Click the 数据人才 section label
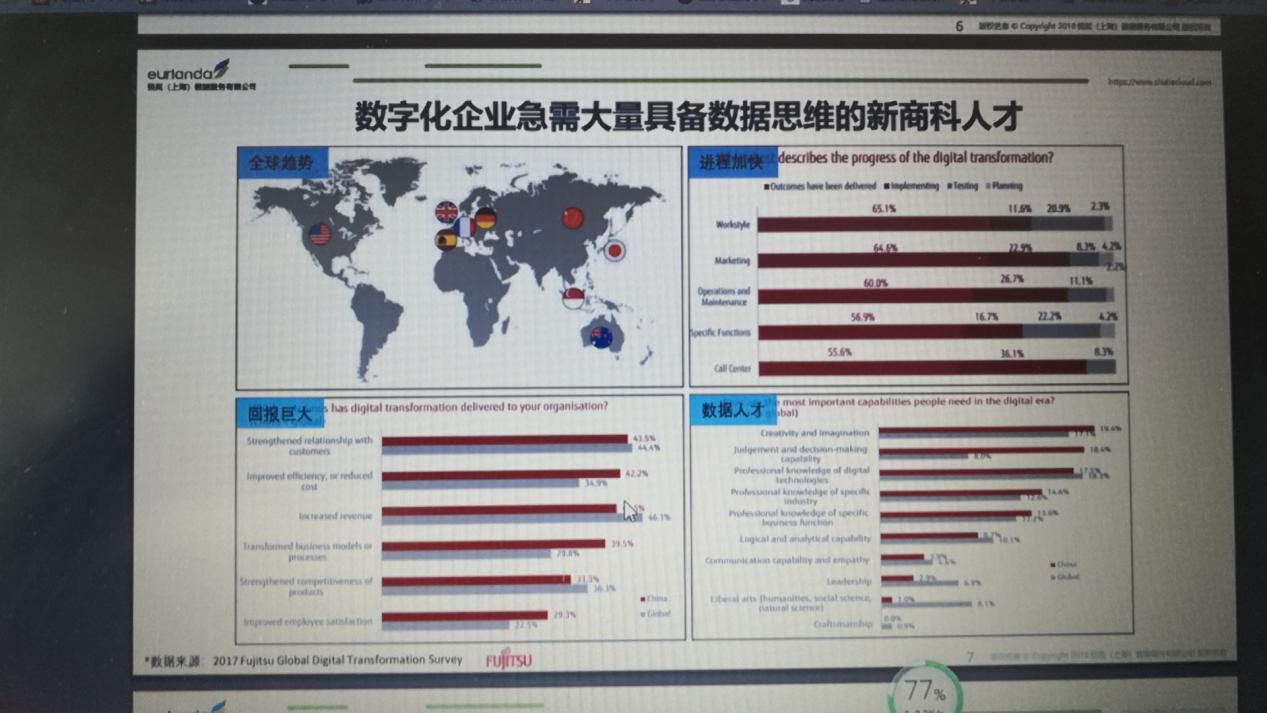 point(732,410)
